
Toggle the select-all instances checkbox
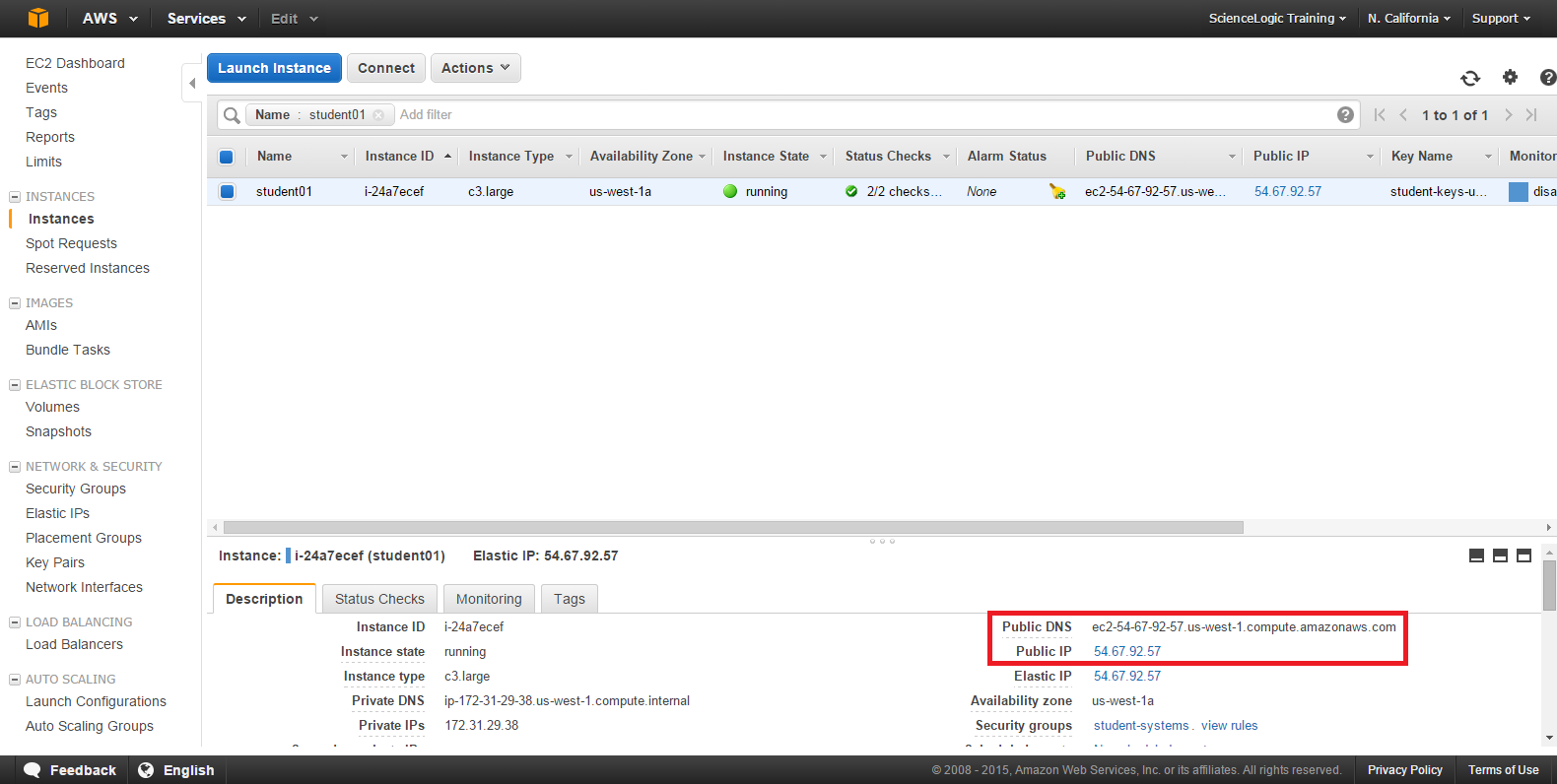[227, 157]
